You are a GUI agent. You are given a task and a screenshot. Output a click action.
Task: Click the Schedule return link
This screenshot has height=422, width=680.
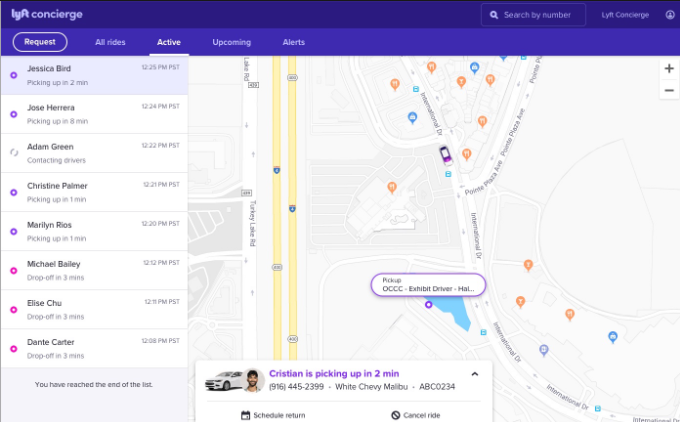click(x=281, y=415)
